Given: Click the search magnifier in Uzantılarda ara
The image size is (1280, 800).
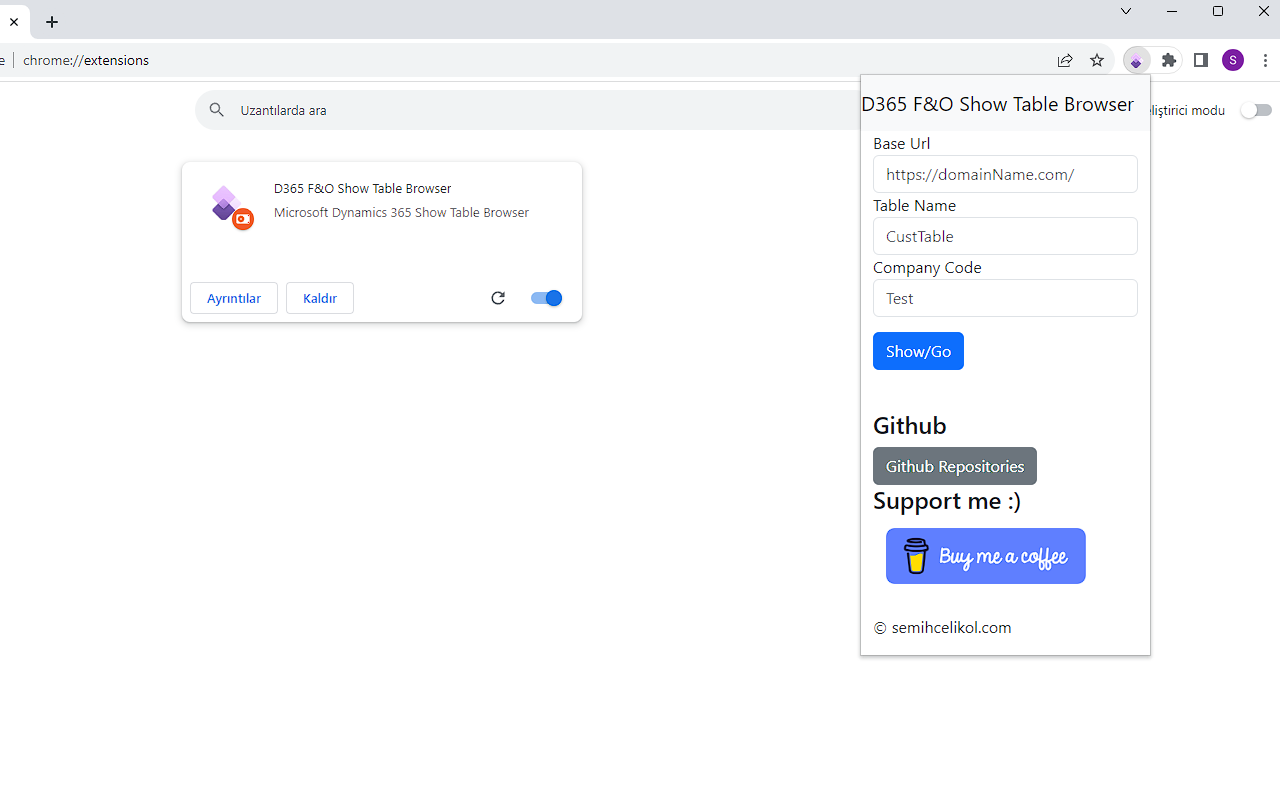Looking at the screenshot, I should tap(217, 110).
